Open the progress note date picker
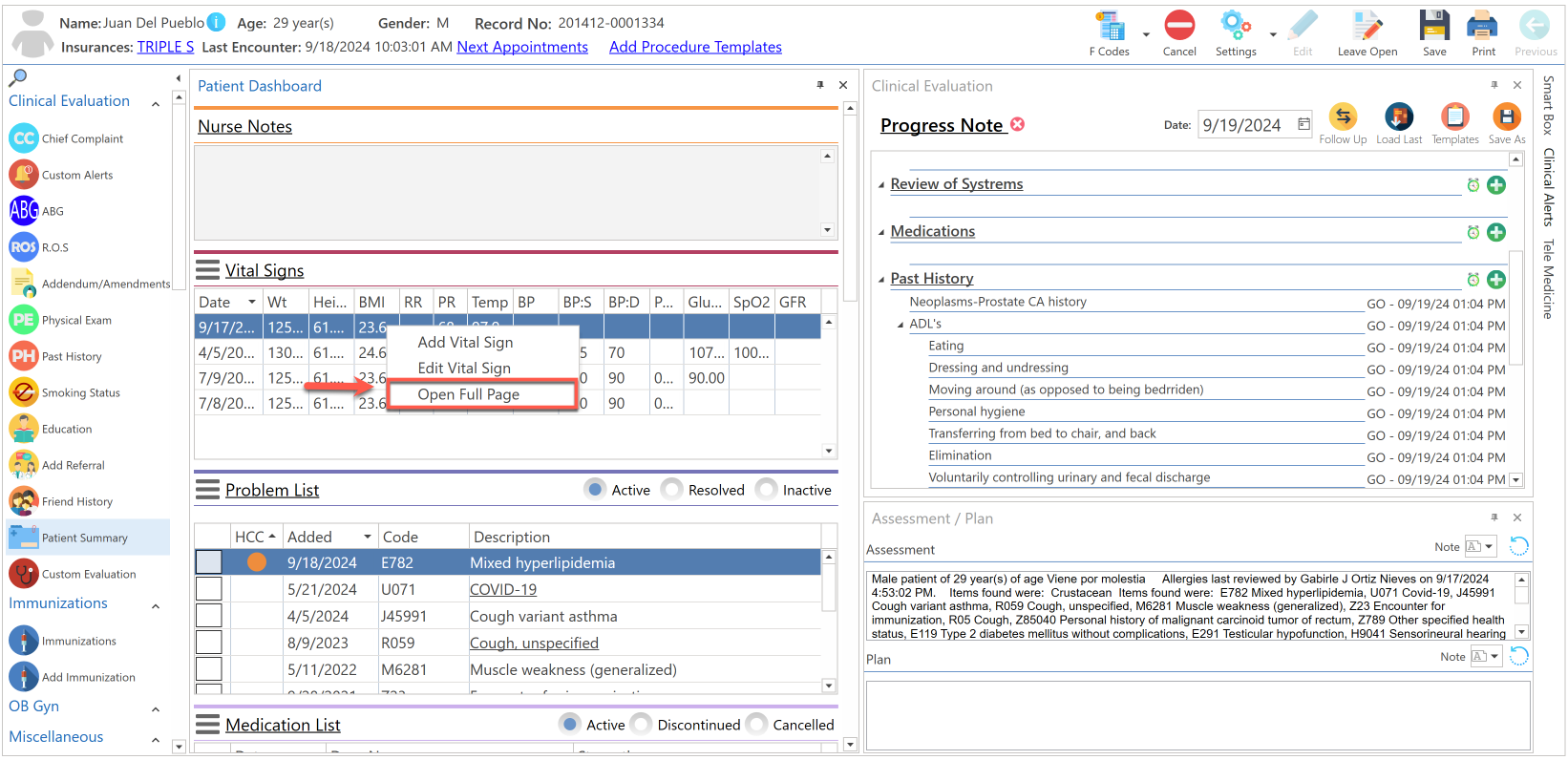This screenshot has width=1568, height=760. coord(1303,124)
